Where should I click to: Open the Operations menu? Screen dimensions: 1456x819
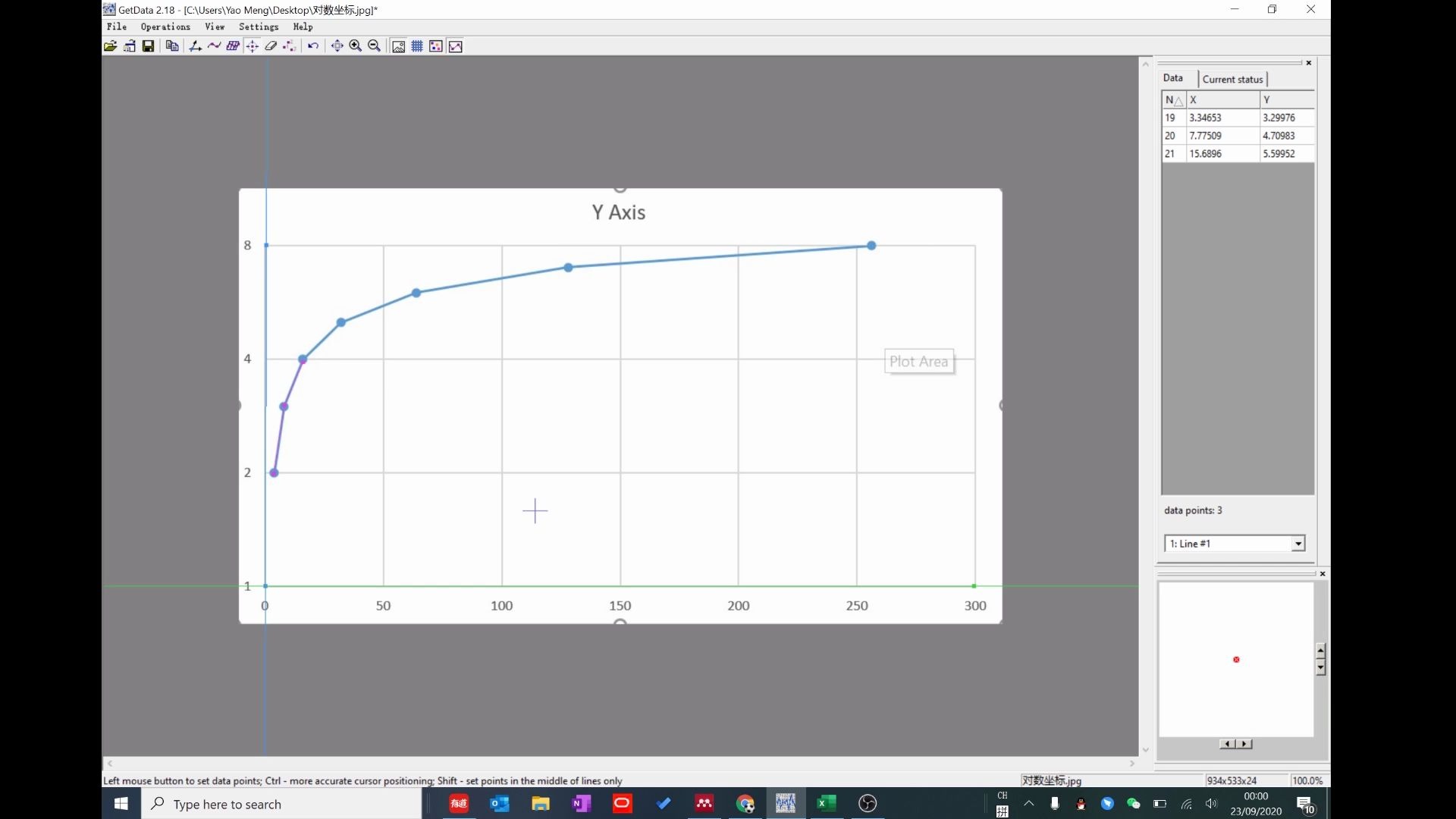point(165,27)
